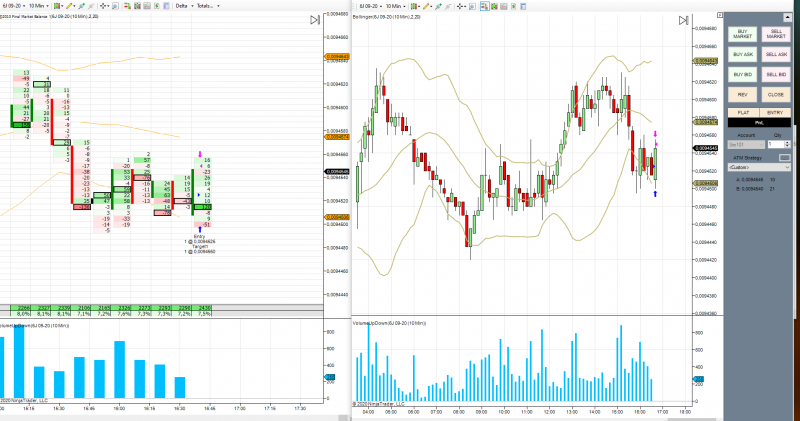
Task: Click the Bollinger indicator label on right chart
Action: (x=387, y=17)
